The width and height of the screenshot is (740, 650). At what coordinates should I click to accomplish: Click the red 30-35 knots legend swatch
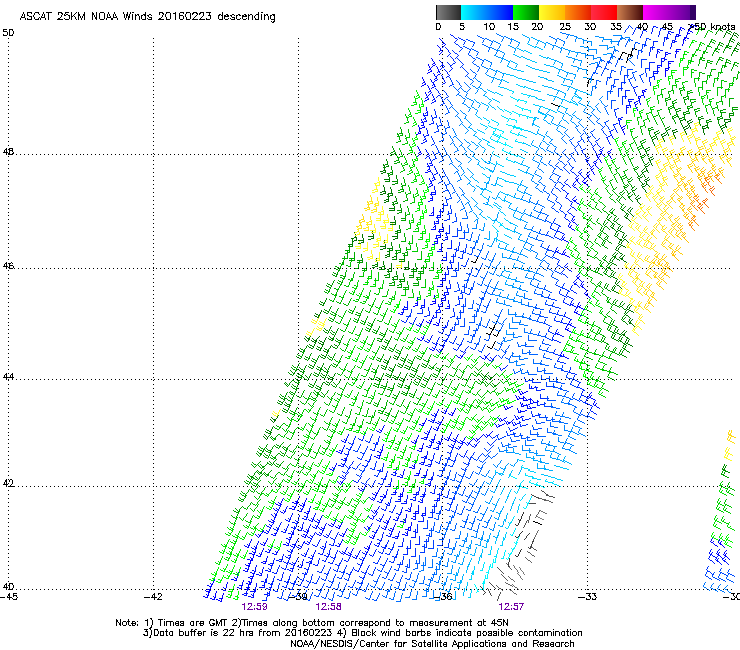tap(604, 12)
